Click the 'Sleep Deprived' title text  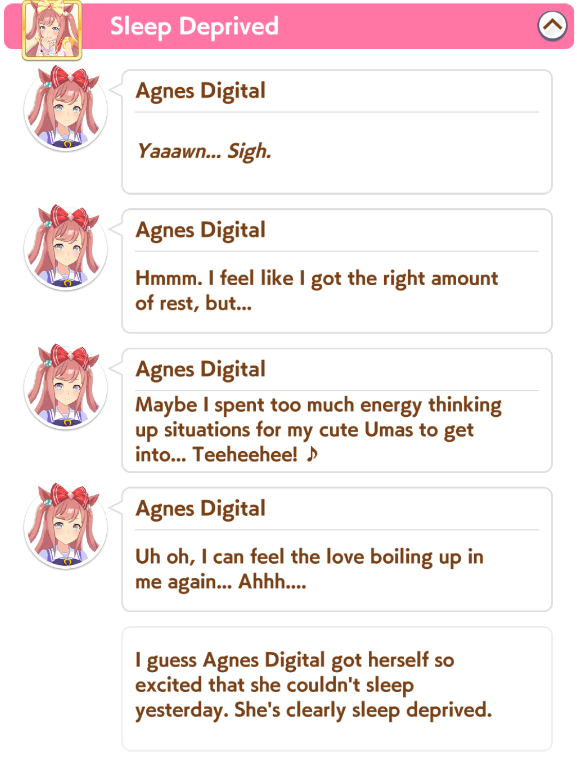pyautogui.click(x=194, y=27)
